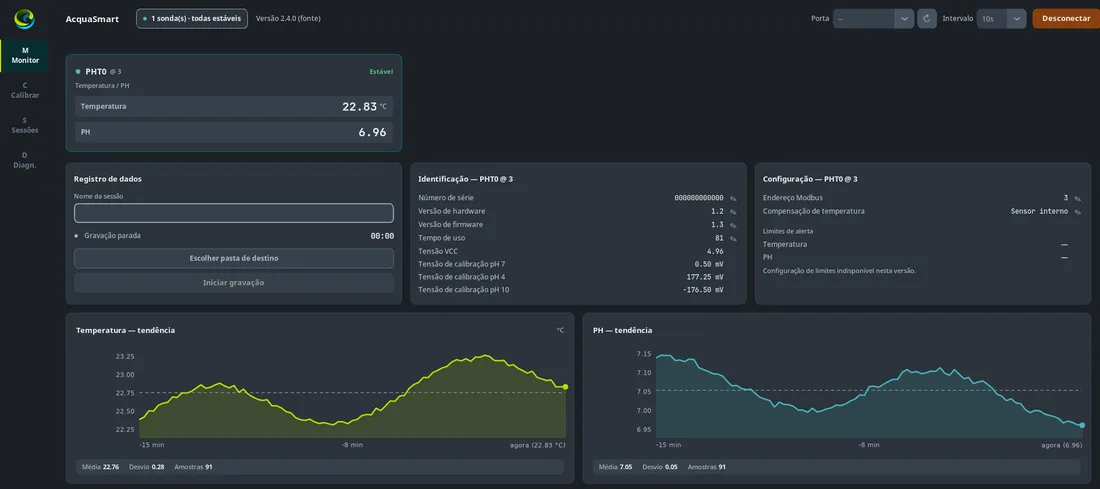Image resolution: width=1100 pixels, height=489 pixels.
Task: Click Desvio 0.28 under Temperatura chart
Action: (x=146, y=467)
